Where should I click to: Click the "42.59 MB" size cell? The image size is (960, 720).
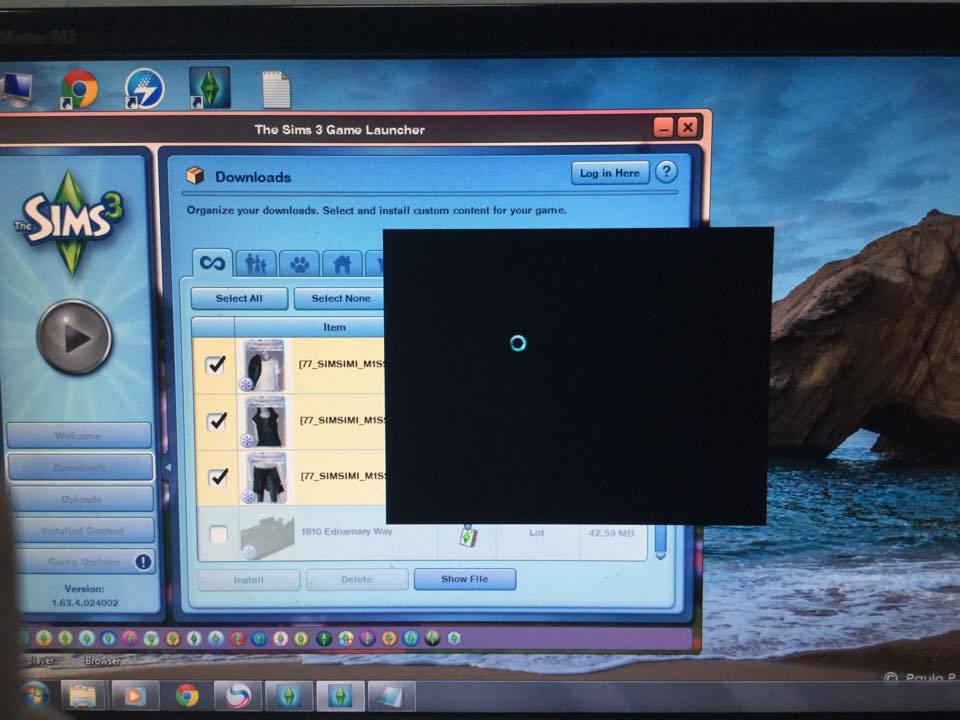tap(611, 533)
